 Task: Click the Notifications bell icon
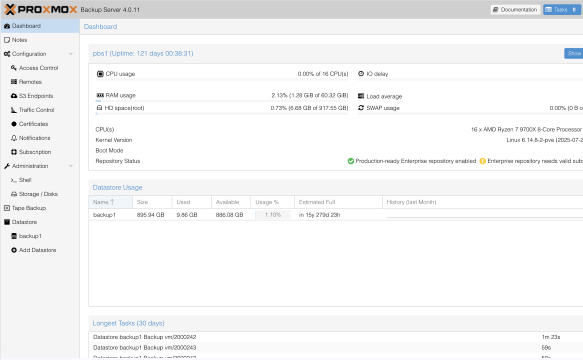pyautogui.click(x=14, y=138)
